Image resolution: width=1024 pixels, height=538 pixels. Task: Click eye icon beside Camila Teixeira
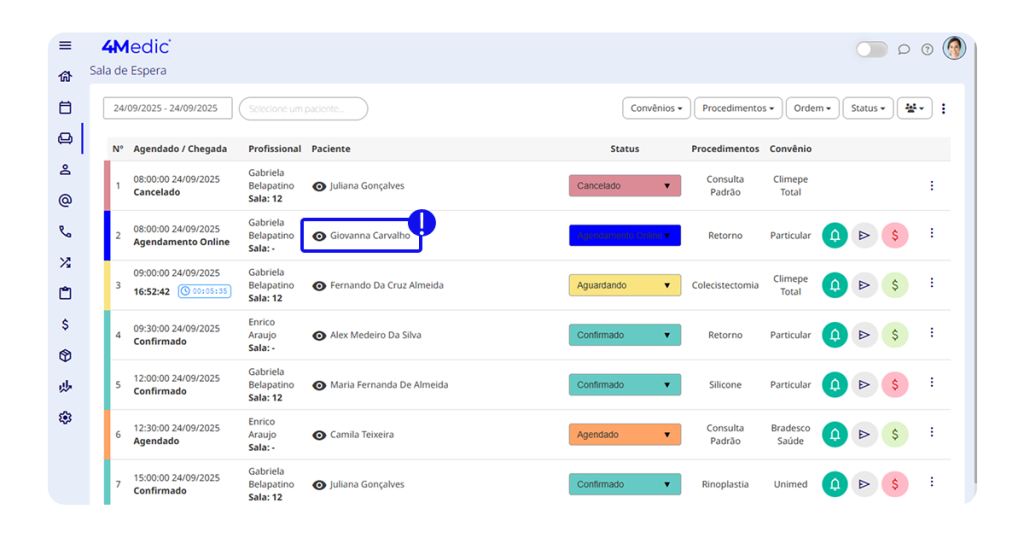pyautogui.click(x=319, y=435)
